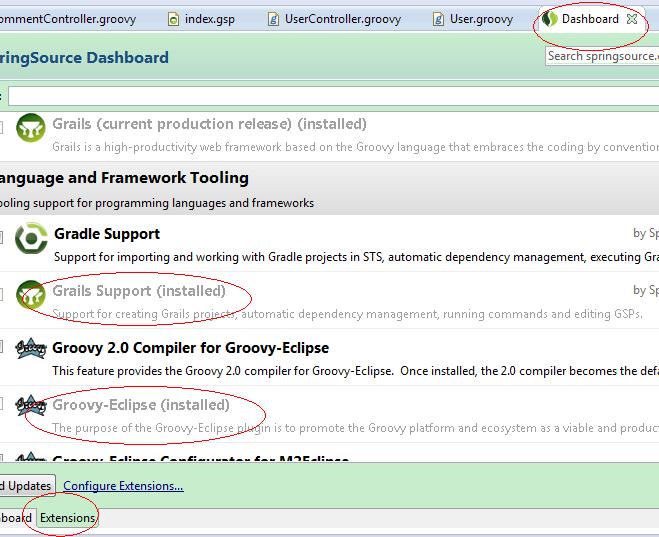Tick the Grails production release checkbox

point(1,127)
